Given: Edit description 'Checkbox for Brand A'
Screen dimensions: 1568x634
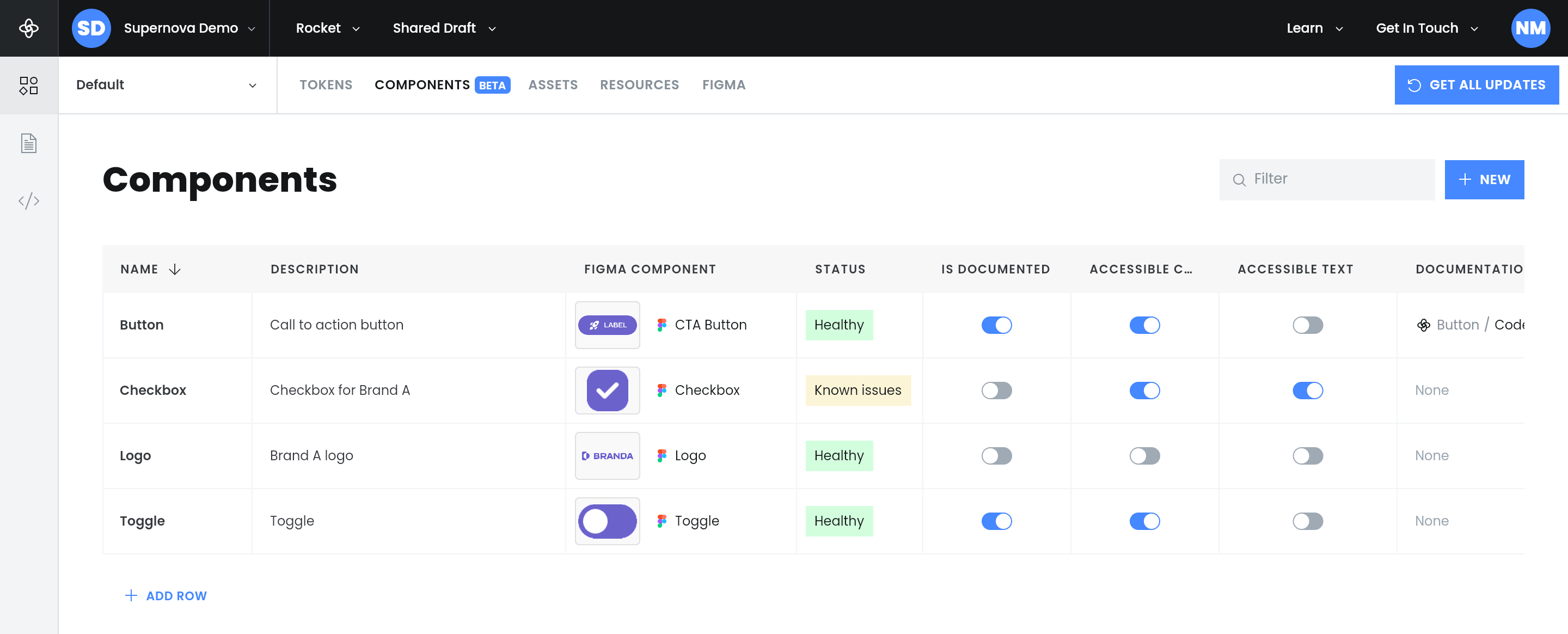Looking at the screenshot, I should (x=340, y=391).
